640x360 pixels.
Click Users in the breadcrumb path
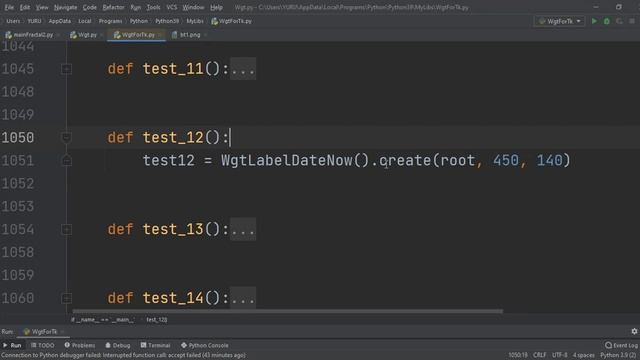[x=13, y=21]
